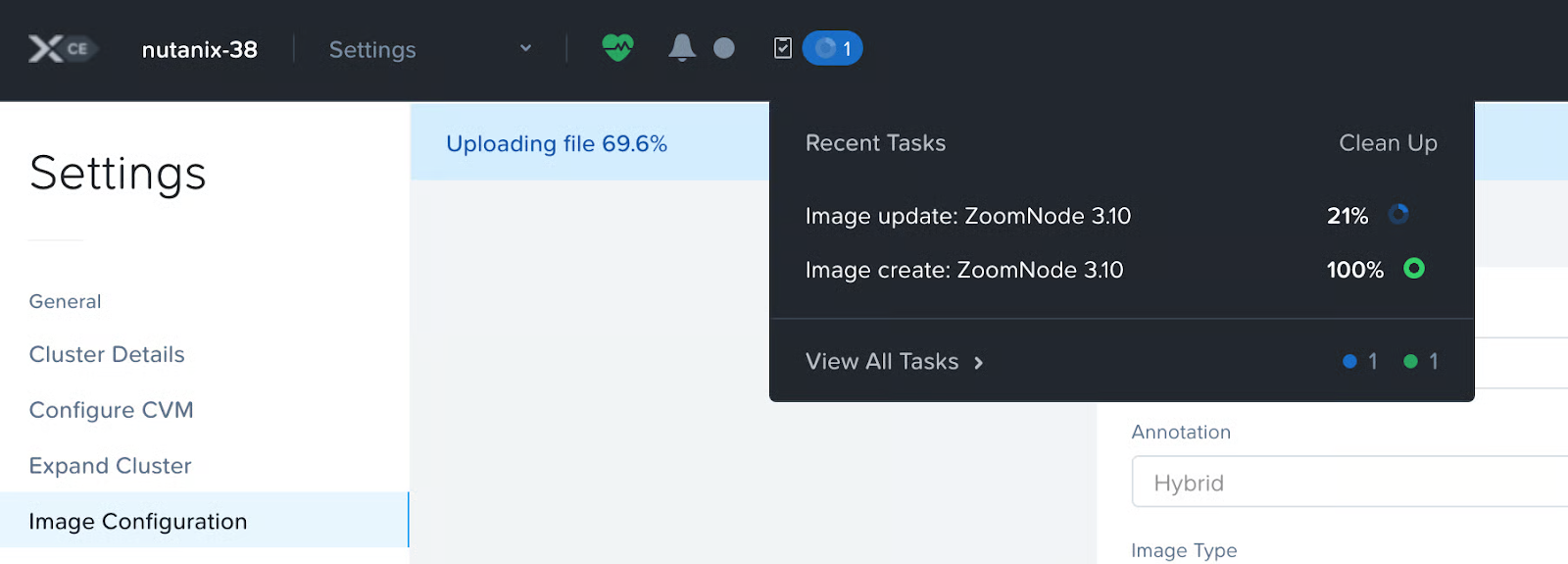Click the 21% progress spinner icon
Image resolution: width=1568 pixels, height=564 pixels.
[x=1398, y=214]
